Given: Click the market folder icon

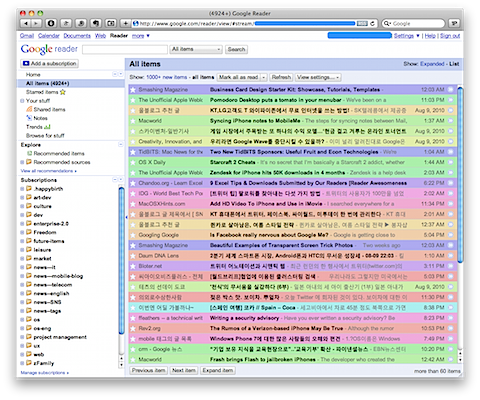Looking at the screenshot, I should click(x=29, y=258).
